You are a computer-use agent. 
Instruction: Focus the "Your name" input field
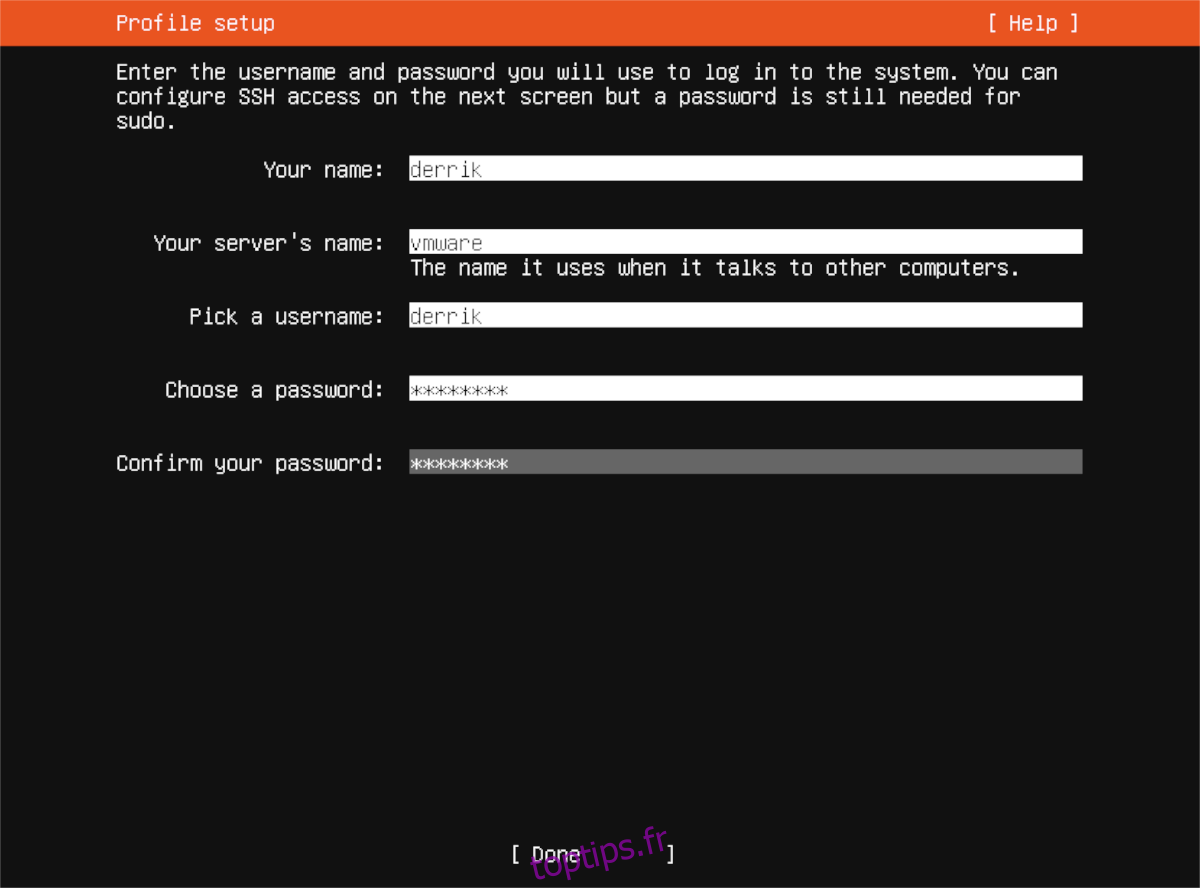pos(745,169)
